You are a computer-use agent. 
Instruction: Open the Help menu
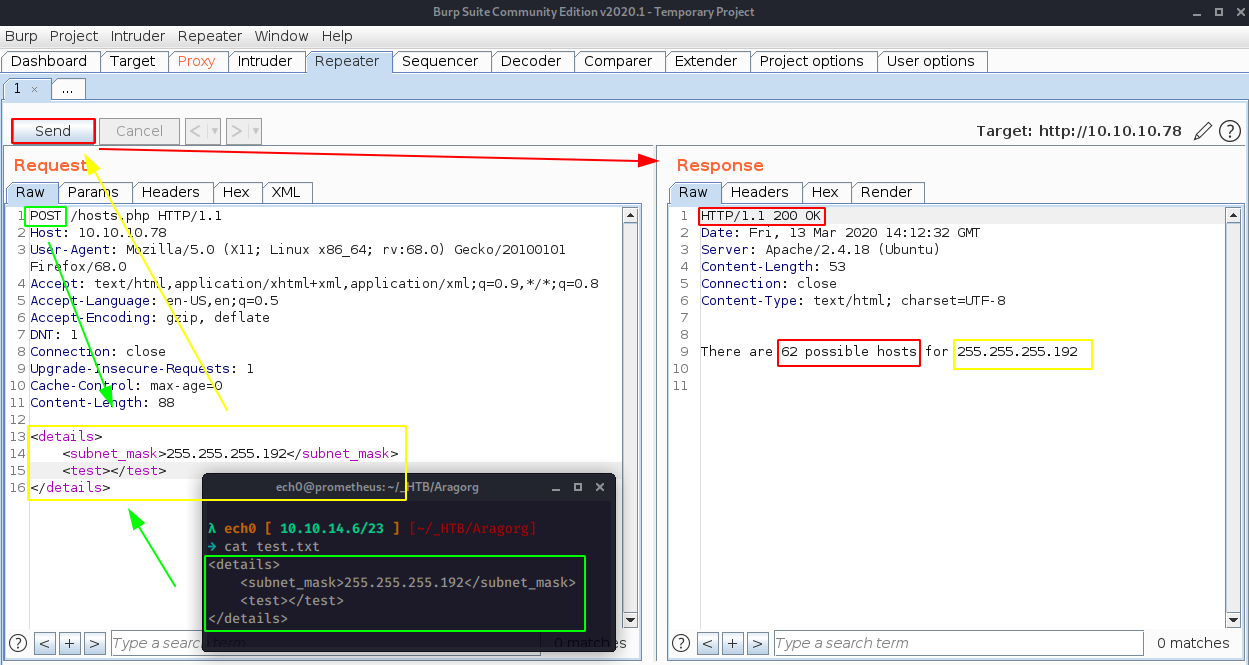(337, 36)
